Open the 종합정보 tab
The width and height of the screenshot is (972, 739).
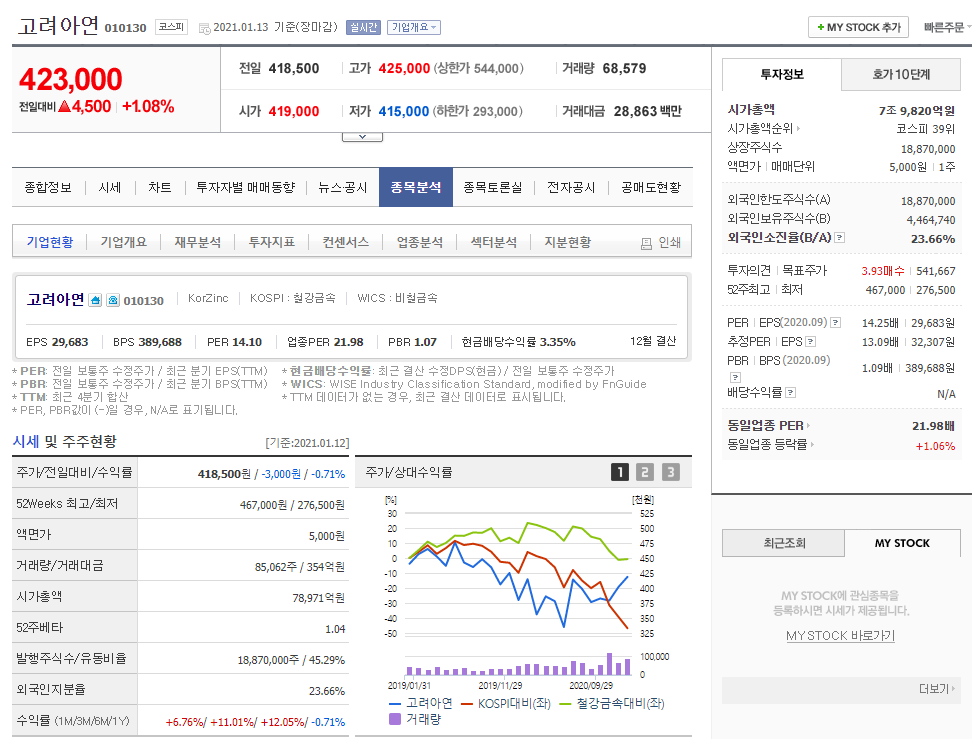(x=48, y=187)
